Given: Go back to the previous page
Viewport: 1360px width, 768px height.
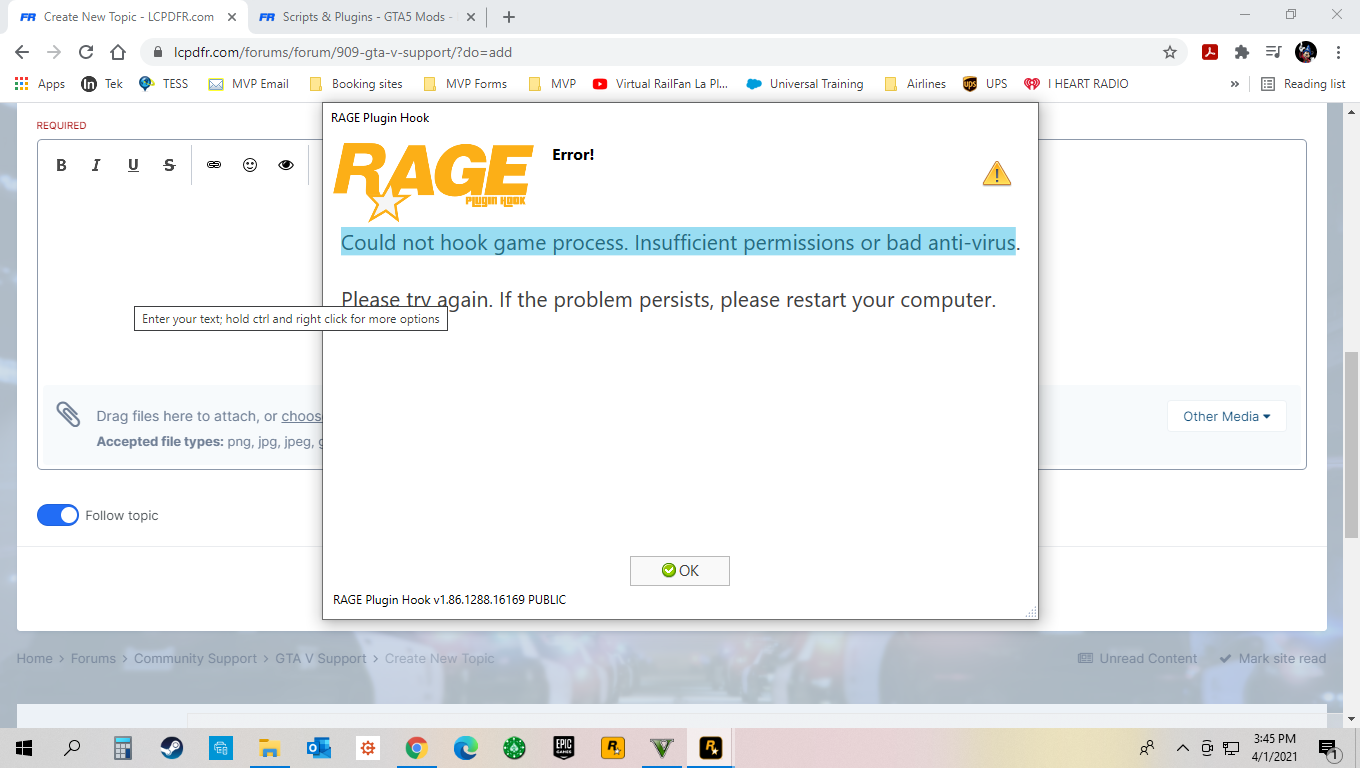Looking at the screenshot, I should pos(22,52).
